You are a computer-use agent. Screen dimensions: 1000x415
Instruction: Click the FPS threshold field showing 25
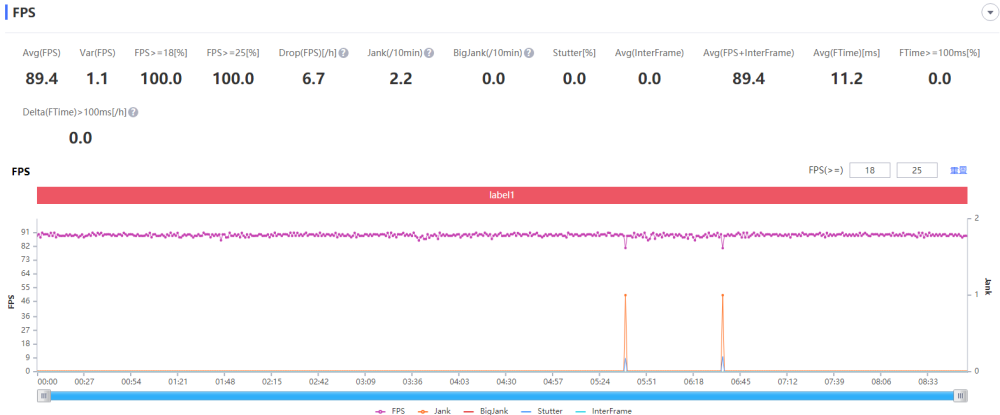point(917,170)
